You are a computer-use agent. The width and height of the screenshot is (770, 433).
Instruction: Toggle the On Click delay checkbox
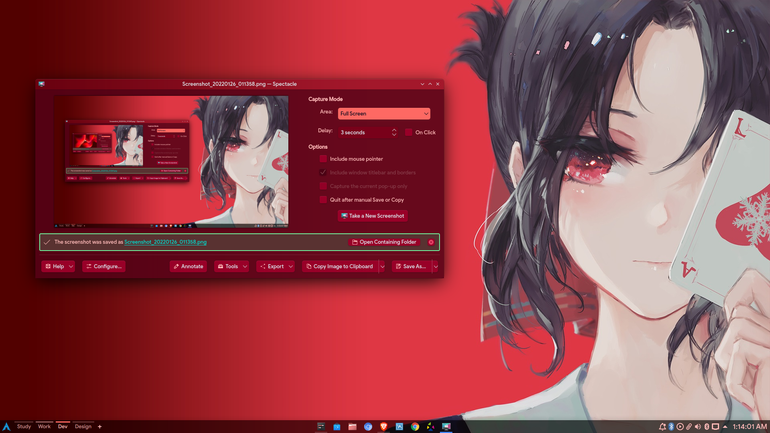click(409, 132)
